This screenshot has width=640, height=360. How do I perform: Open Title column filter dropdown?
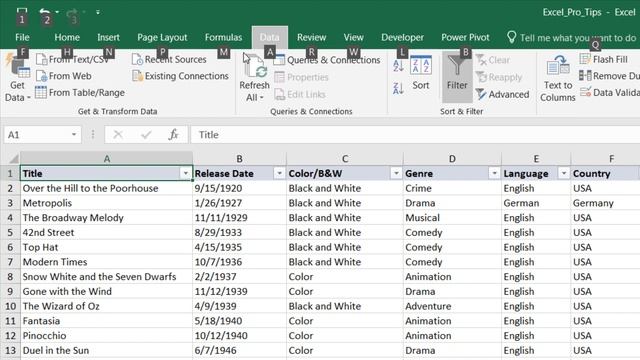(186, 173)
